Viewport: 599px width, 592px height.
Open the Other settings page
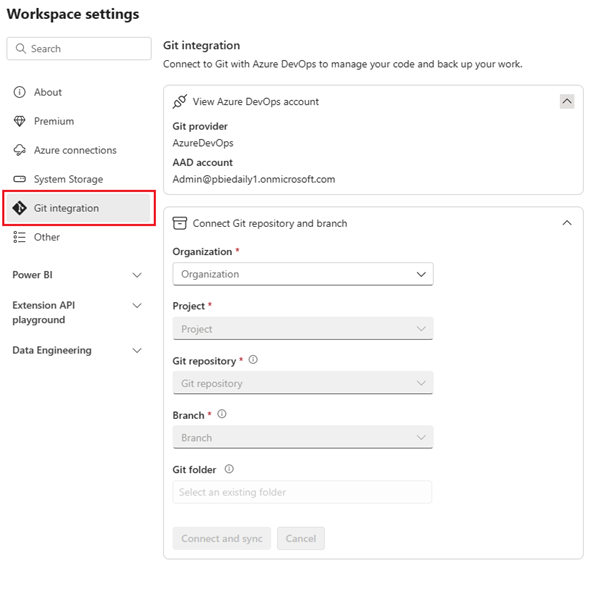(x=78, y=237)
